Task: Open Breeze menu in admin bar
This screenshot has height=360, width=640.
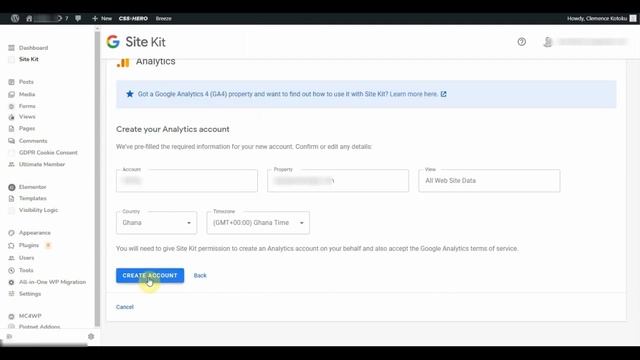Action: [164, 18]
